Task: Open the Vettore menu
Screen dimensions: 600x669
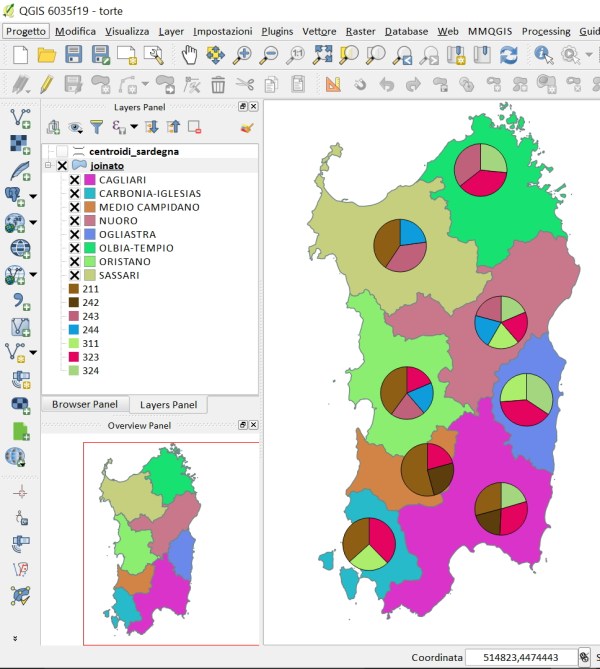Action: tap(318, 31)
